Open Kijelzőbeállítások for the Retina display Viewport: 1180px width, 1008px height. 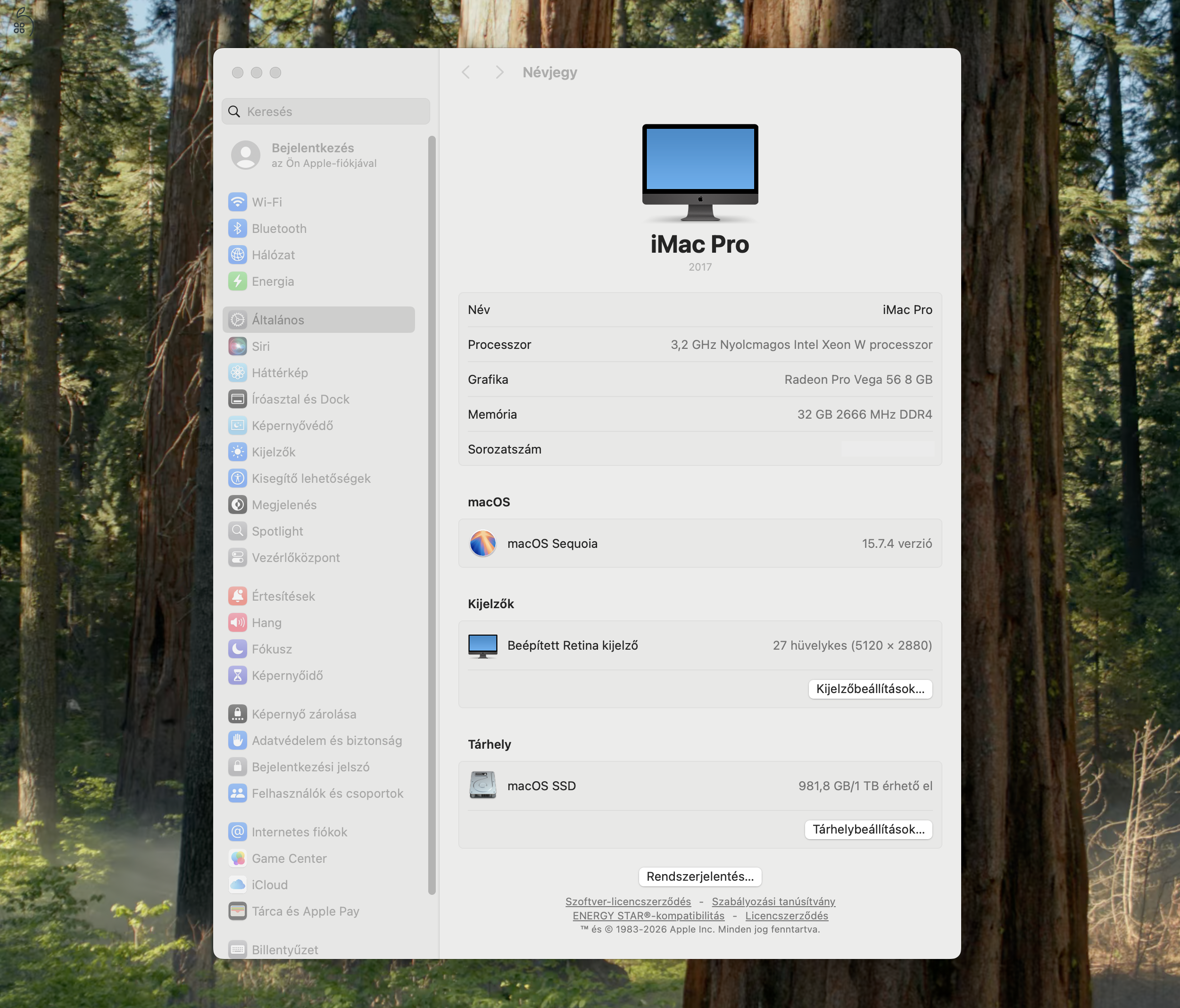870,689
